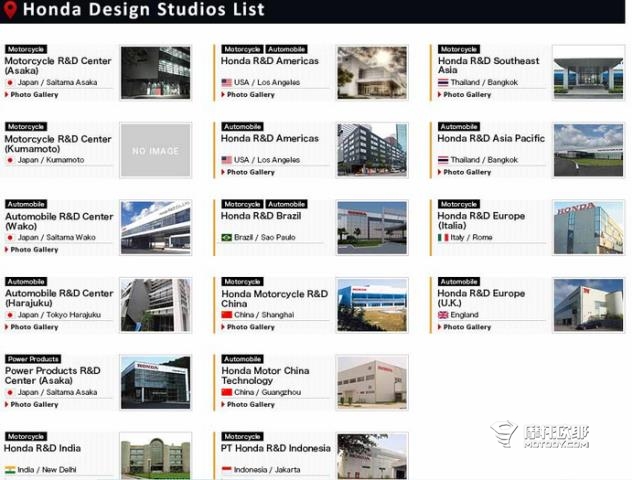Screen dimensions: 633x480
Task: Click the red location pin icon in header
Action: pos(10,10)
